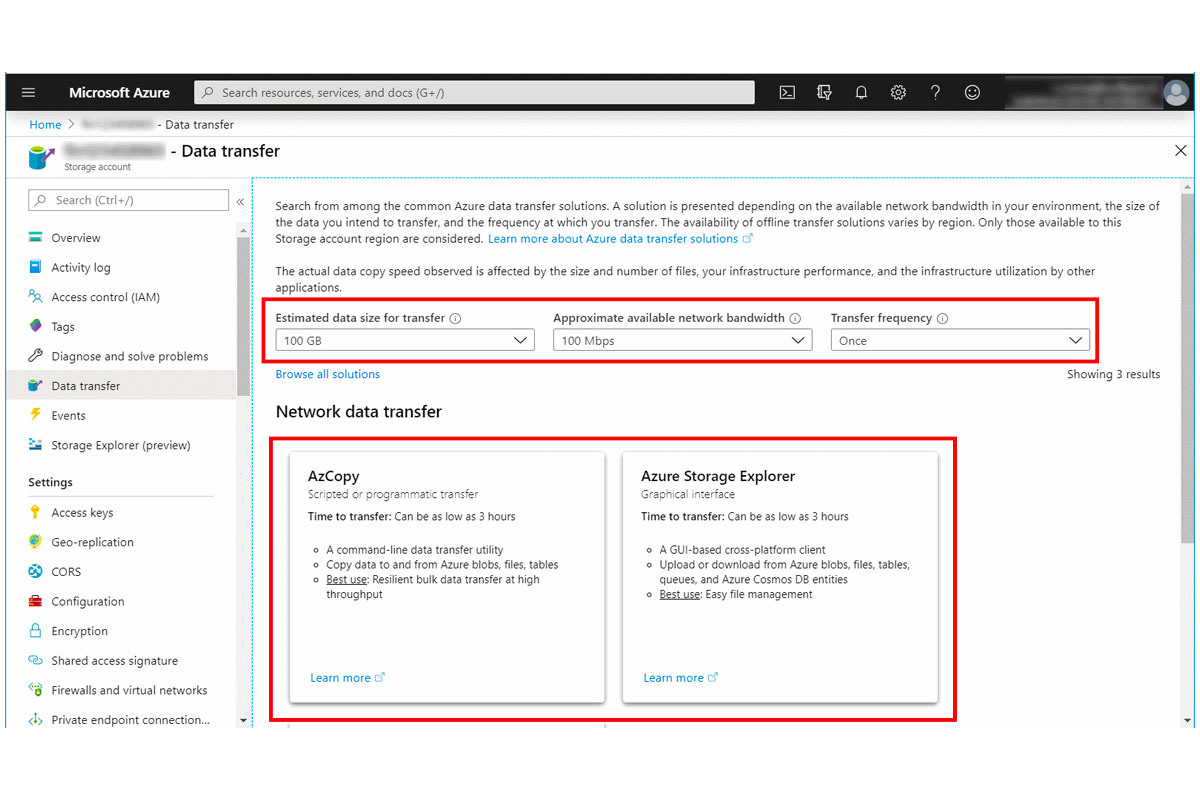This screenshot has width=1200, height=800.
Task: Click the Microsoft Azure logo text
Action: point(119,92)
